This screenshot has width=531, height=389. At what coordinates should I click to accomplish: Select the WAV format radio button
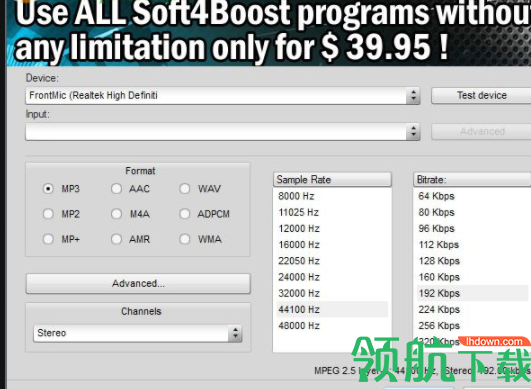pyautogui.click(x=185, y=189)
